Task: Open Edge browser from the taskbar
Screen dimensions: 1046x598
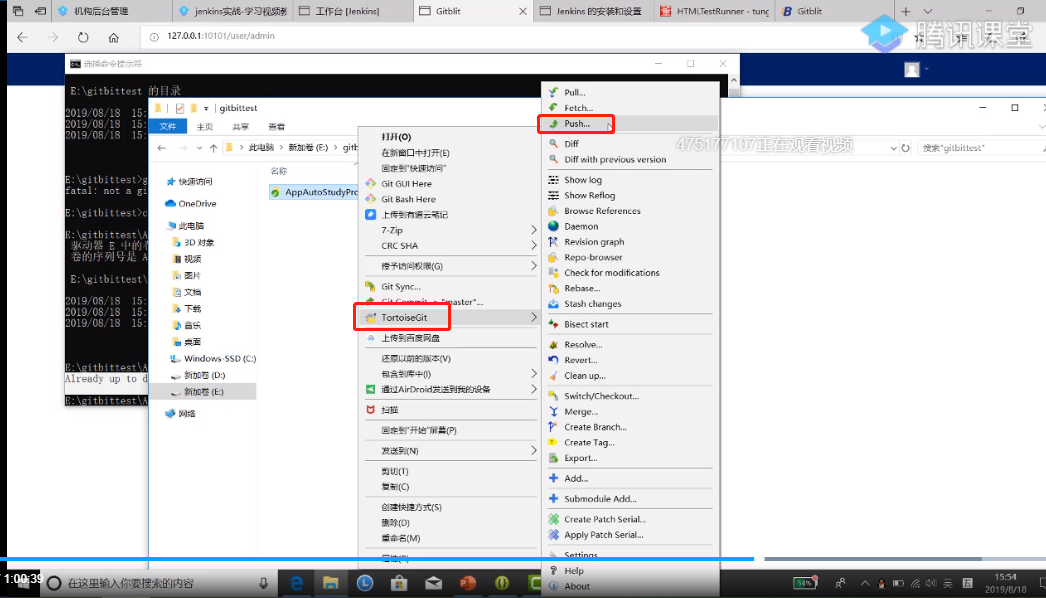Action: pyautogui.click(x=296, y=583)
